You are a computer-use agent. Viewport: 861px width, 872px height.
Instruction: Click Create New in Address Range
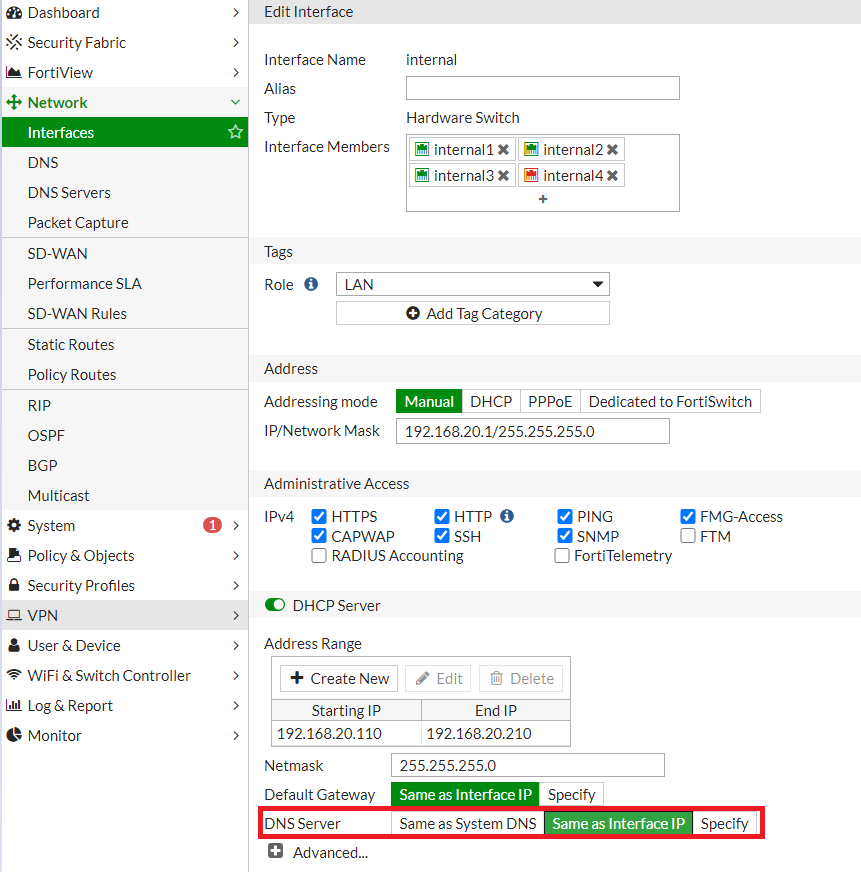click(x=339, y=678)
